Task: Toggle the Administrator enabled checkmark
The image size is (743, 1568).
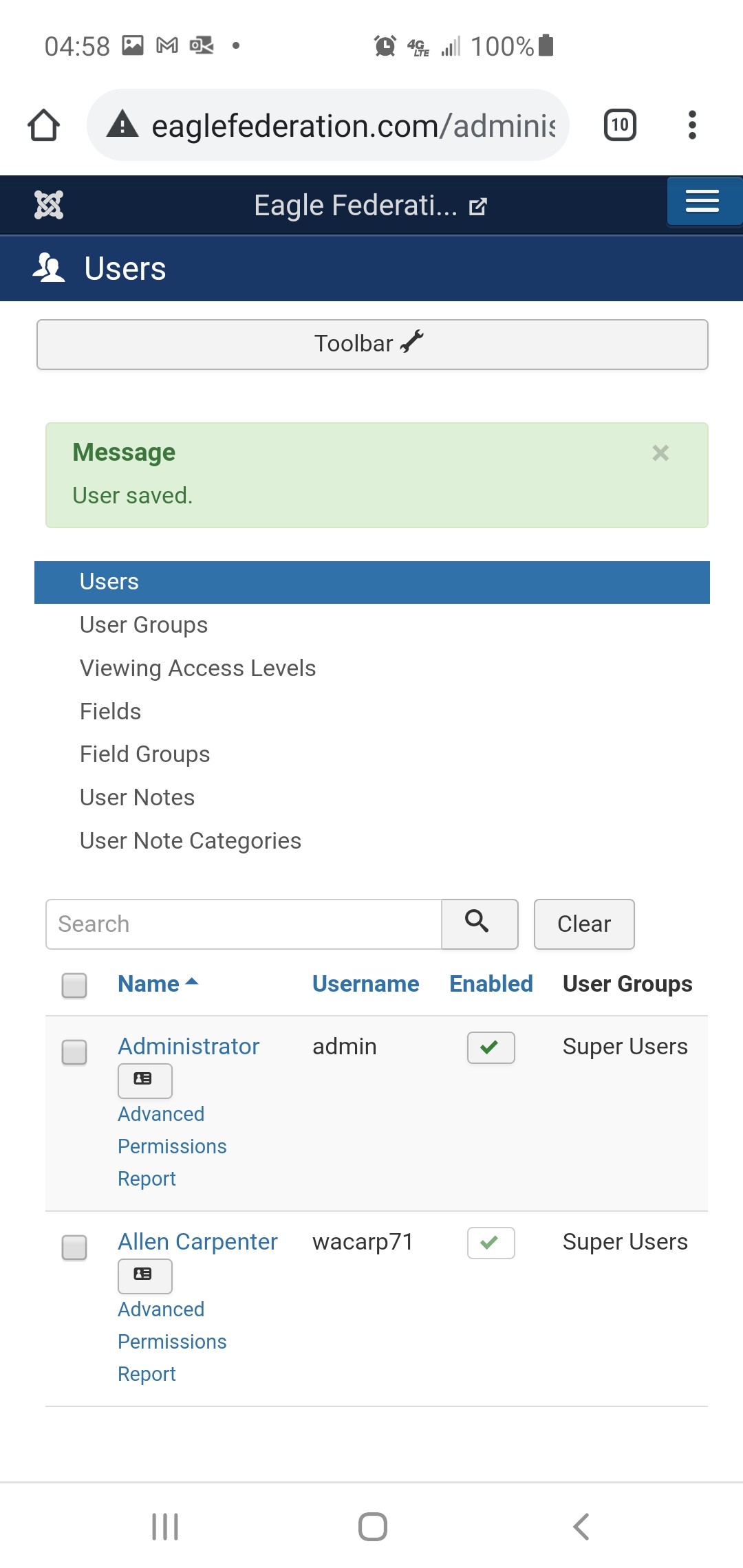Action: (491, 1047)
